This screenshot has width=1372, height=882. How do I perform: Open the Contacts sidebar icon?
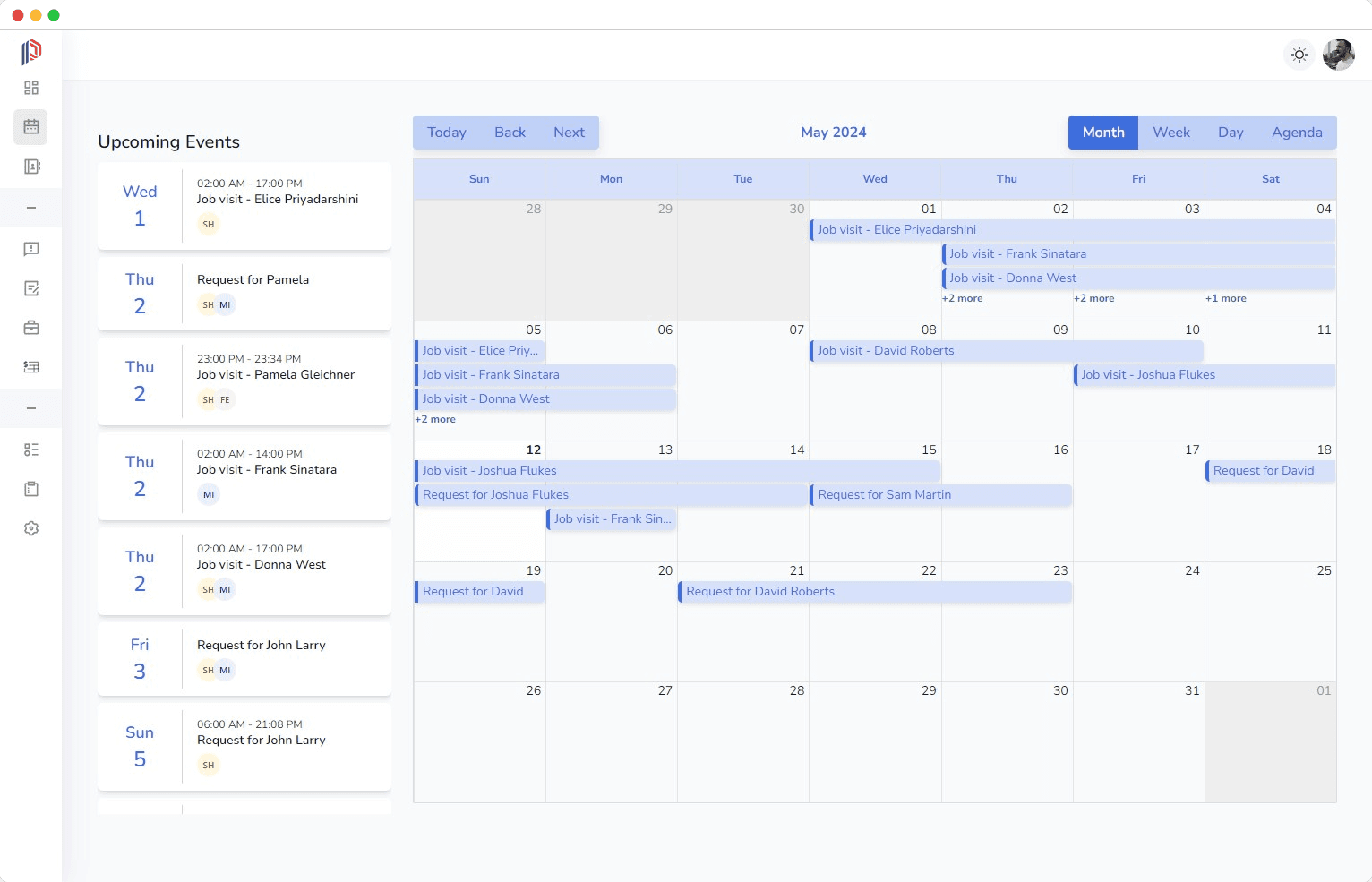[x=30, y=167]
